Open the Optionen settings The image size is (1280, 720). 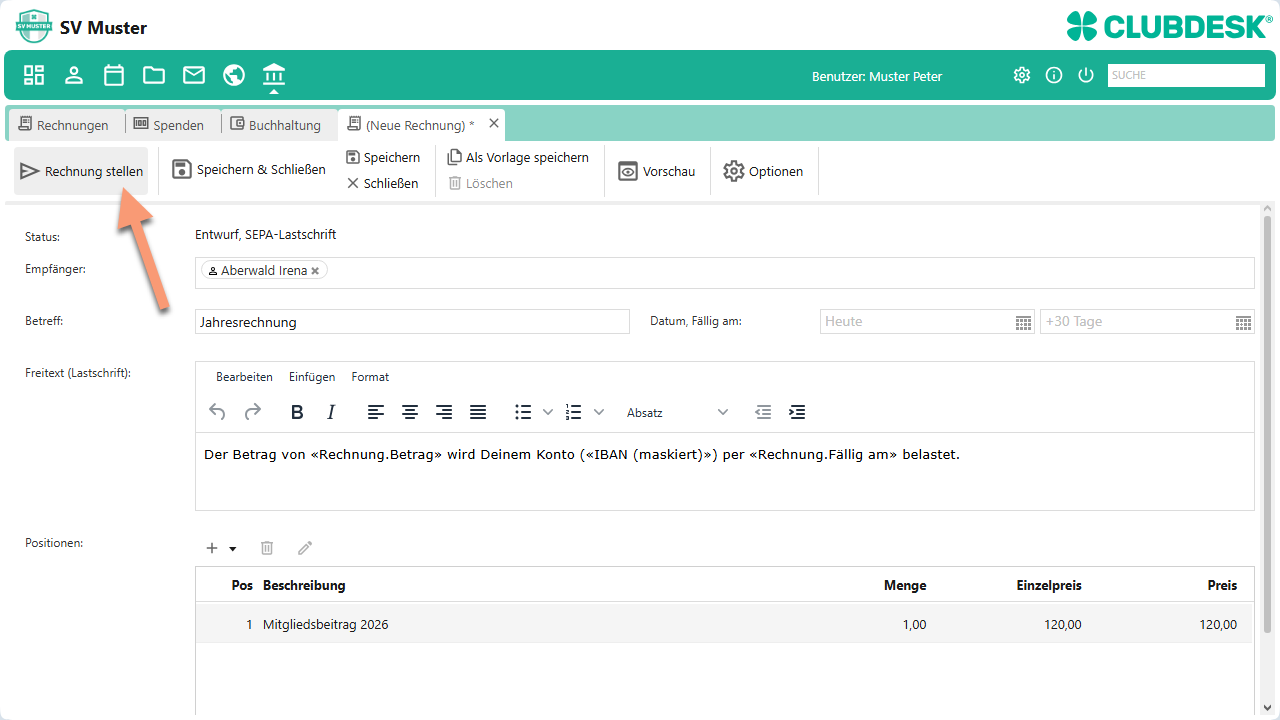[763, 171]
